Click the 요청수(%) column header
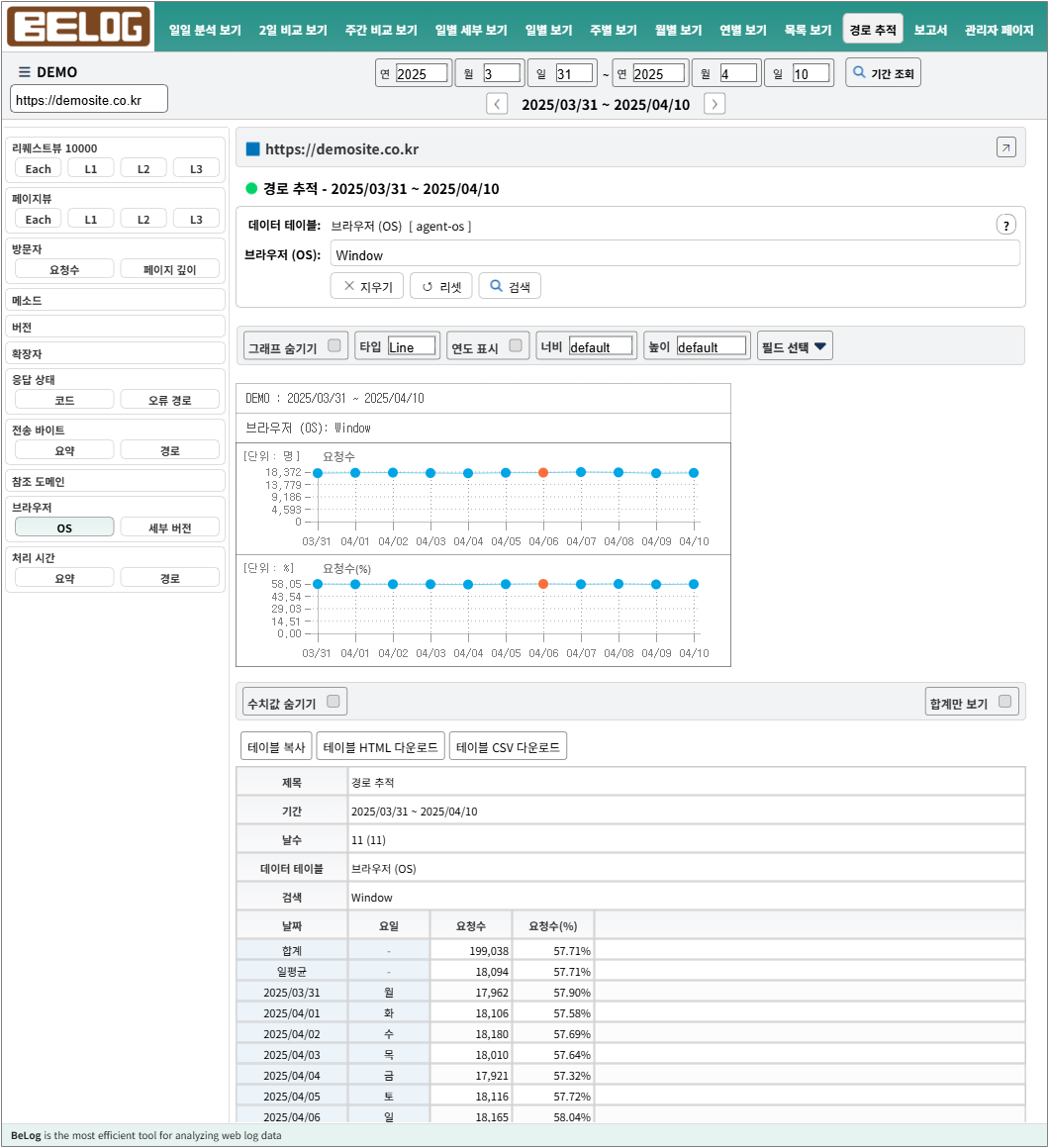 552,925
